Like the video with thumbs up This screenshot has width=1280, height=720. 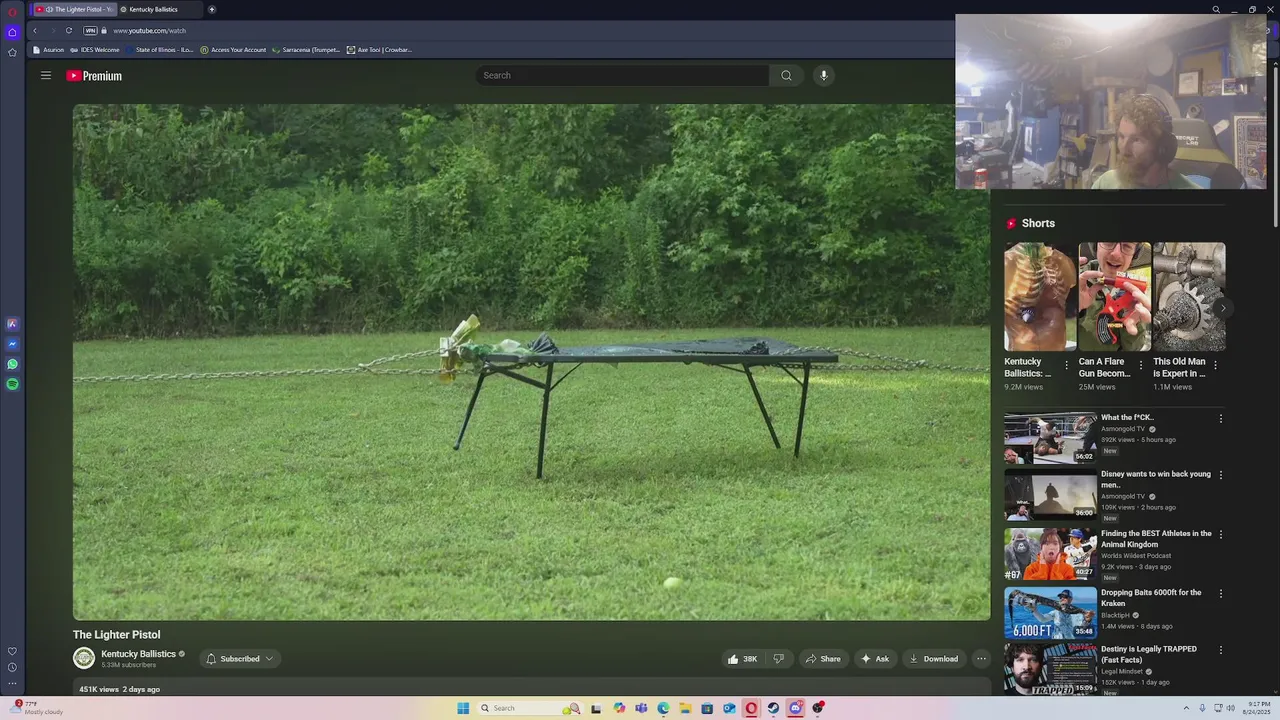(741, 659)
